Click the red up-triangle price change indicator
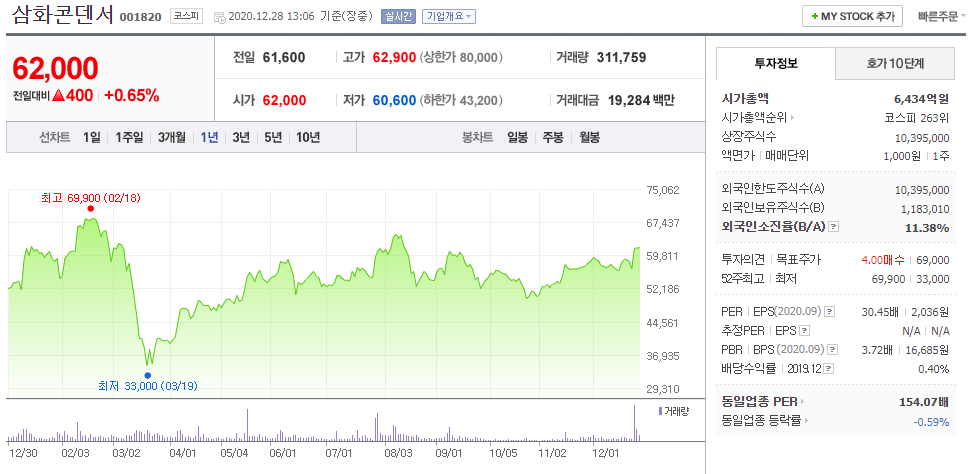Viewport: 970px width, 474px height. point(59,96)
